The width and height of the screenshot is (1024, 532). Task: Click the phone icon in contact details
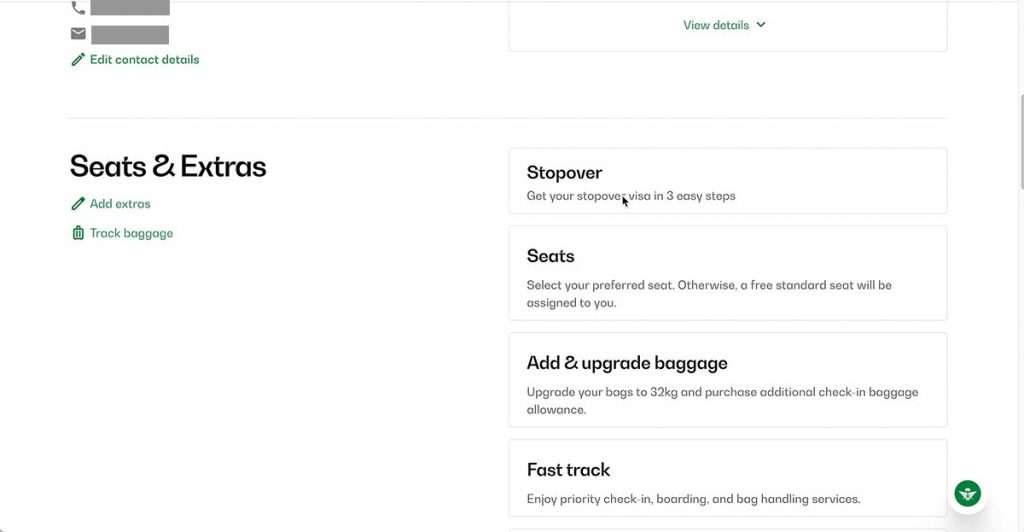point(78,8)
